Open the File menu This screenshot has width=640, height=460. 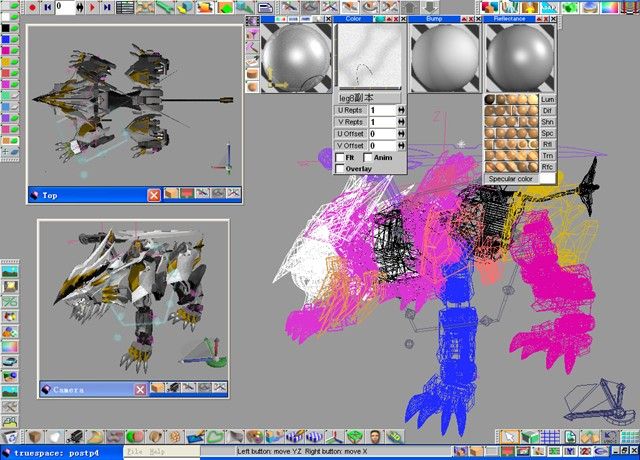(x=134, y=452)
